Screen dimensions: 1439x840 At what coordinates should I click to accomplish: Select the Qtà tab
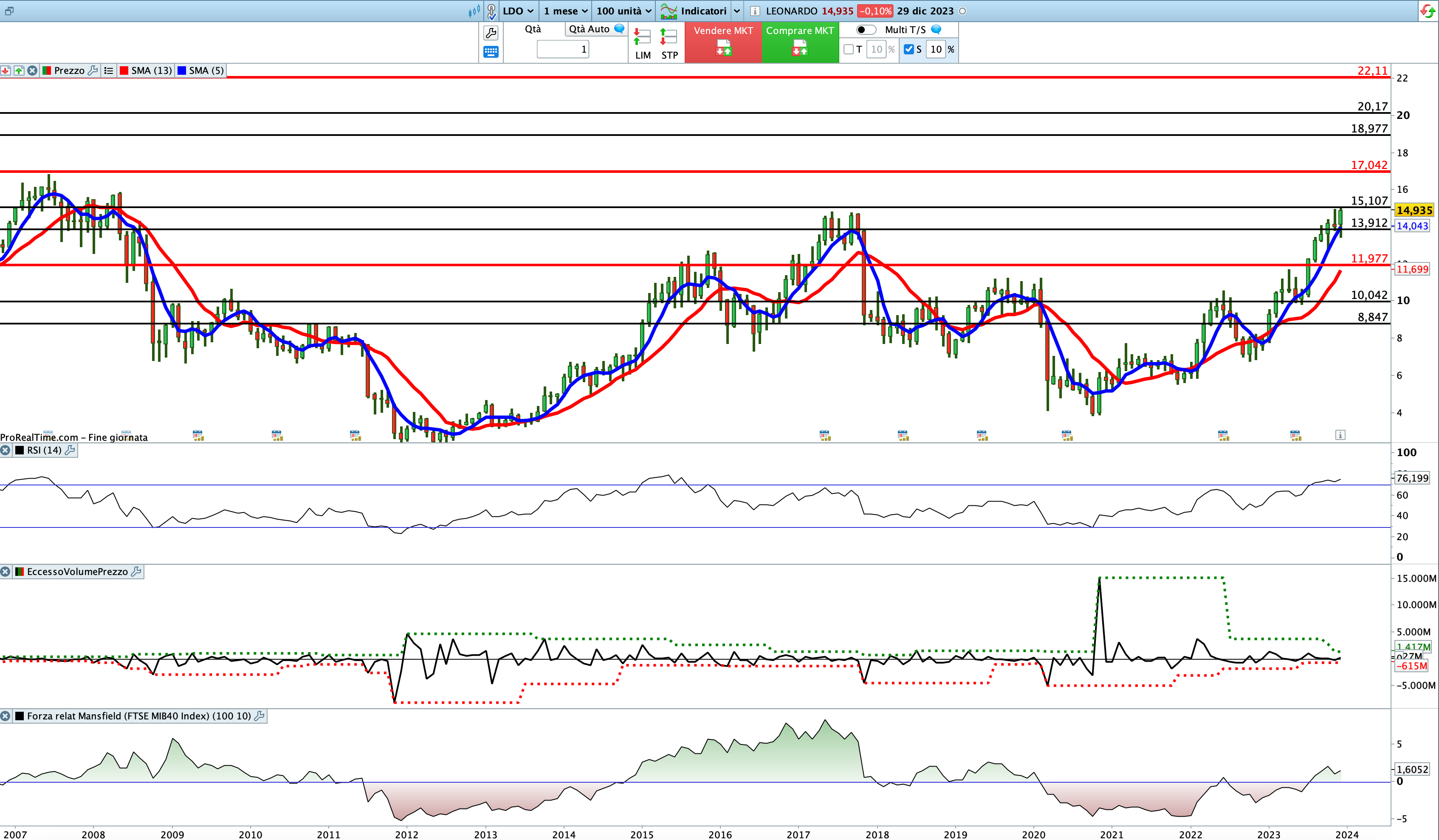click(x=533, y=29)
